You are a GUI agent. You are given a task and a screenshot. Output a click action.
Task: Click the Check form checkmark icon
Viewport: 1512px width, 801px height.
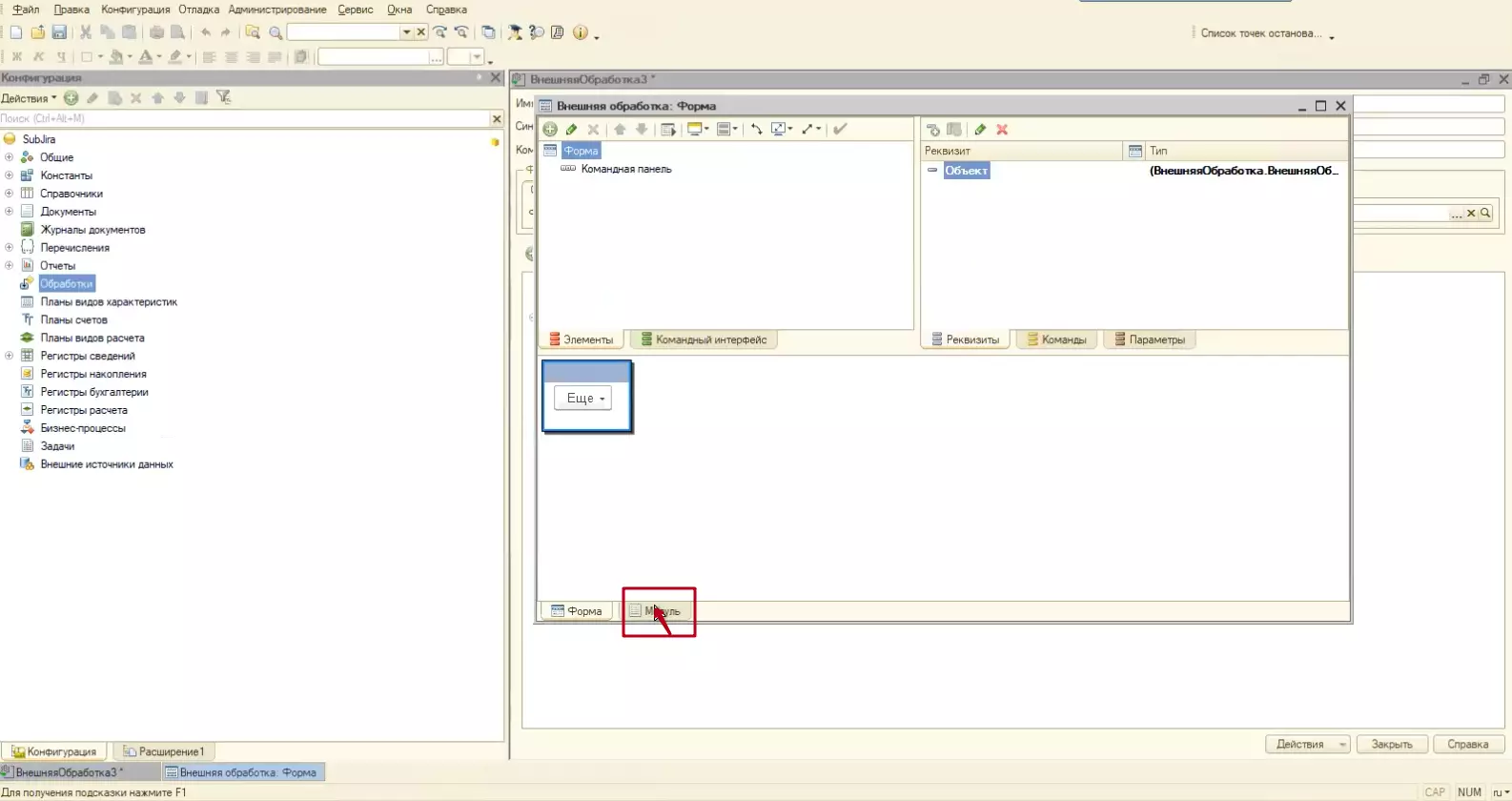pyautogui.click(x=840, y=130)
